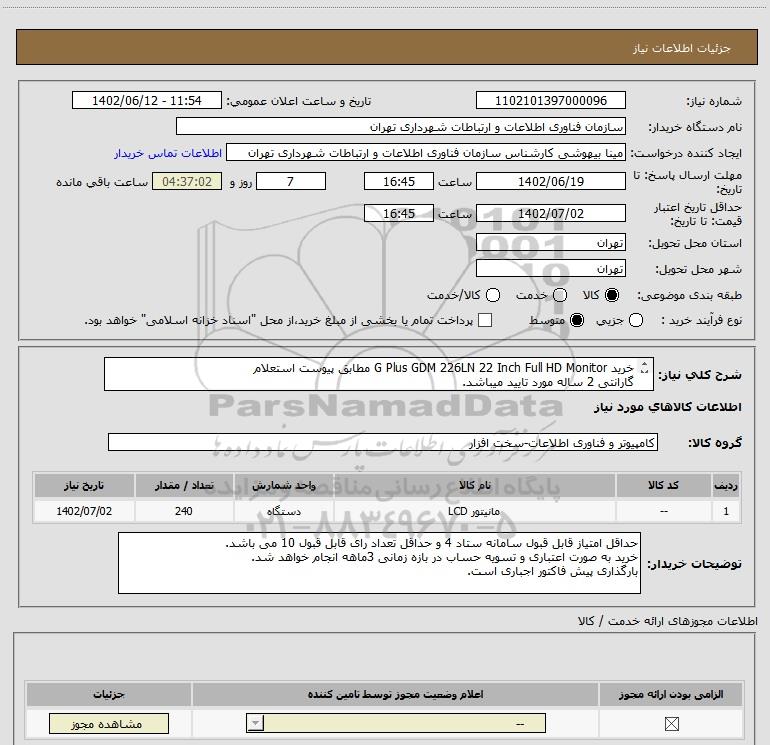Select the خدمت radio button
This screenshot has width=770, height=745.
pyautogui.click(x=560, y=295)
